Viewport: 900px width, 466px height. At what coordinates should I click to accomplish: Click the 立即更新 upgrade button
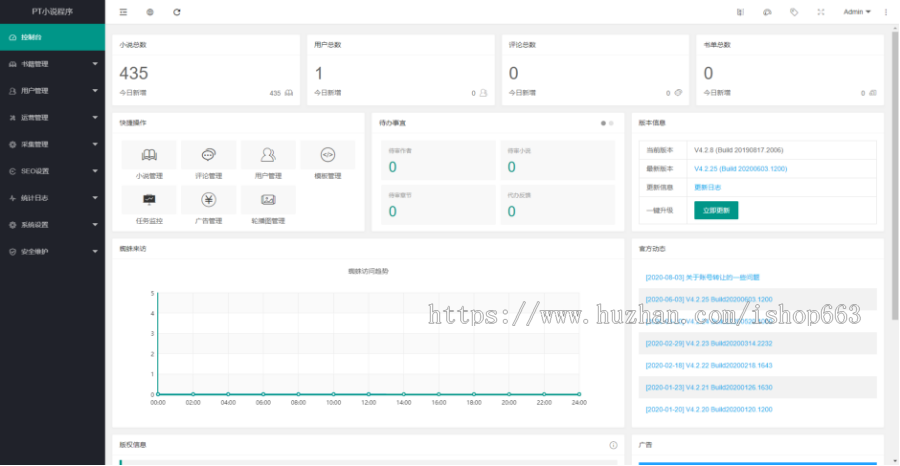pyautogui.click(x=716, y=210)
